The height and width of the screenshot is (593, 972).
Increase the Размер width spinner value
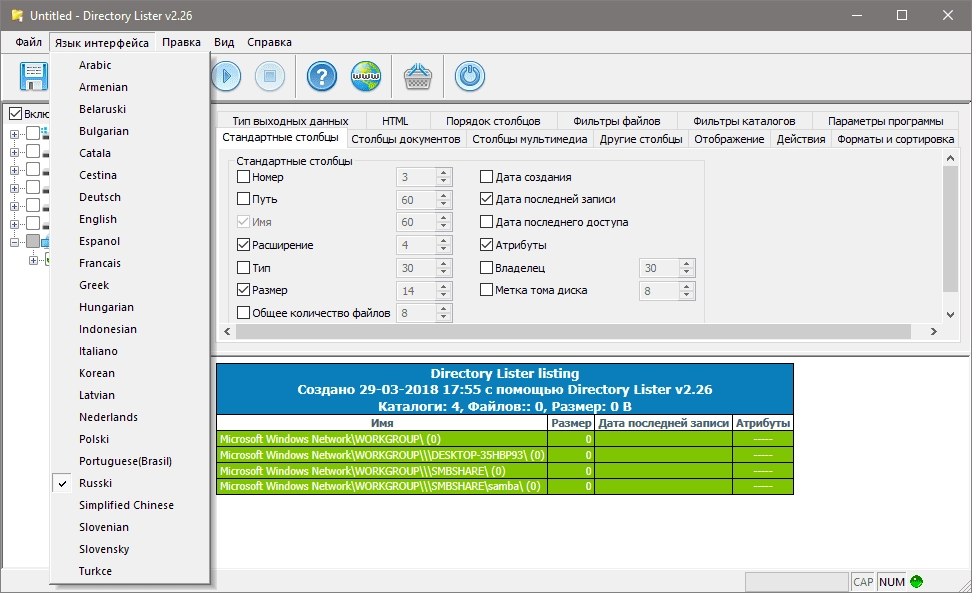443,286
